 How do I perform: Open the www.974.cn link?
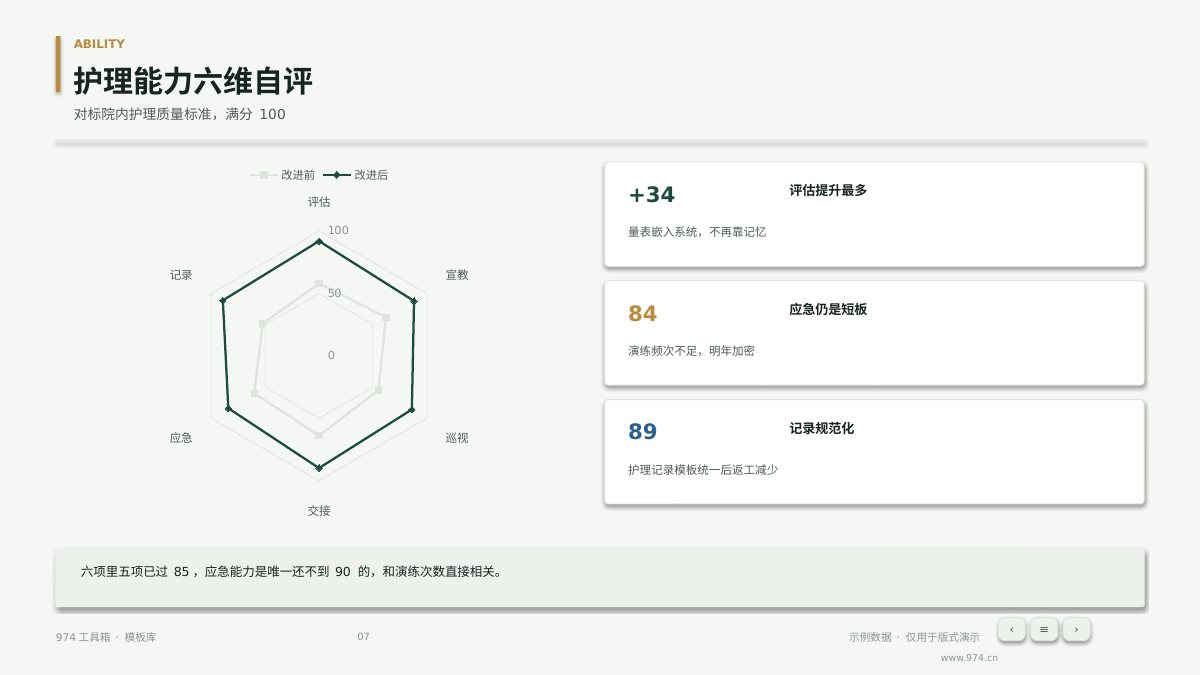pyautogui.click(x=969, y=658)
